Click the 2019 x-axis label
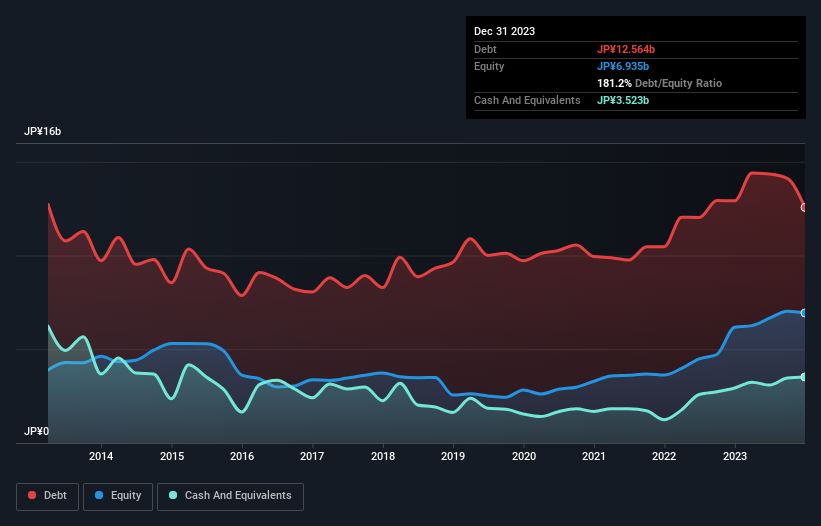Image resolution: width=821 pixels, height=526 pixels. (x=453, y=456)
